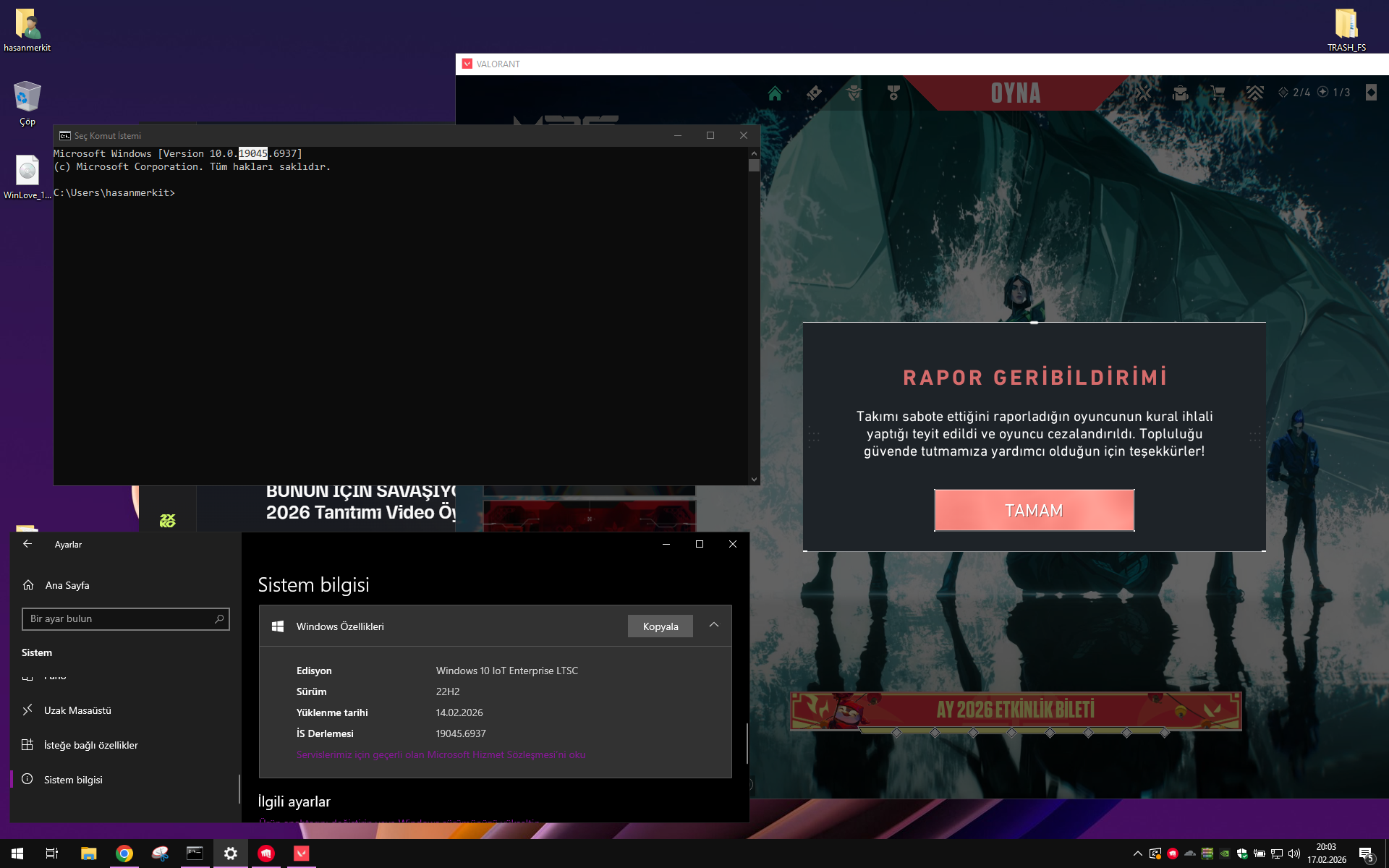Select the OYNA tab in VALORANT
Screen dimensions: 1389x868
pos(1016,93)
